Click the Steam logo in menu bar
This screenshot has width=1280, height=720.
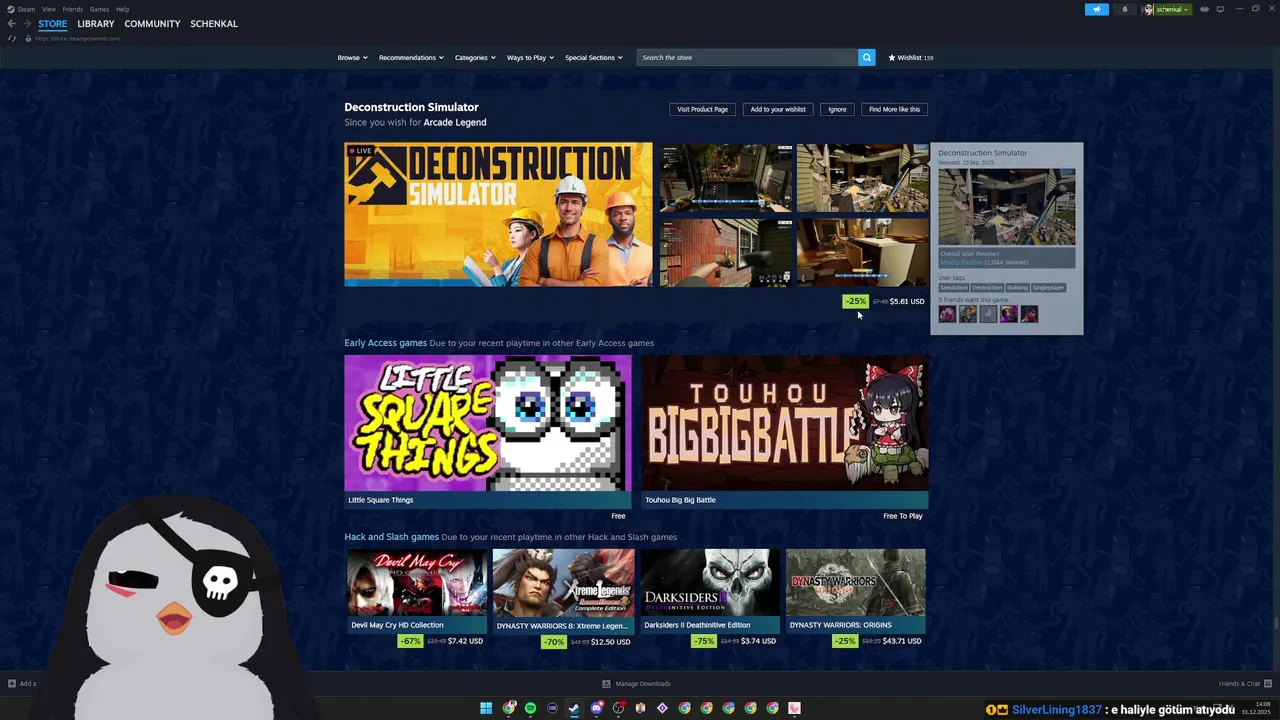point(10,9)
